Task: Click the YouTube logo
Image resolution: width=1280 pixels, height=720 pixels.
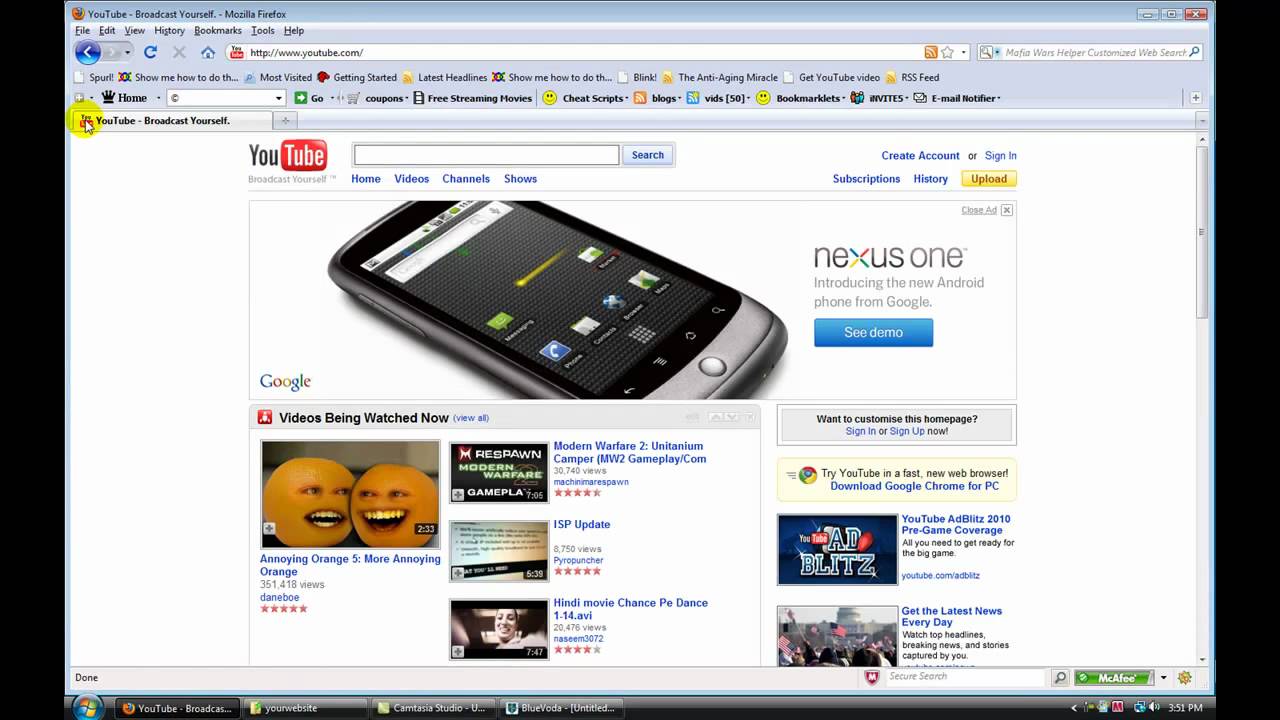Action: (288, 156)
